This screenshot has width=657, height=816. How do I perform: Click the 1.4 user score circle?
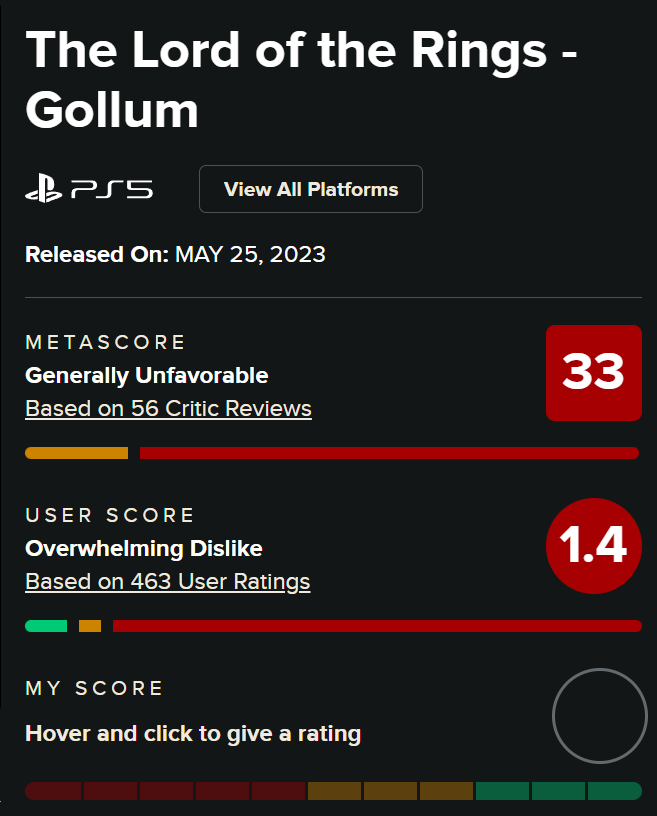593,546
